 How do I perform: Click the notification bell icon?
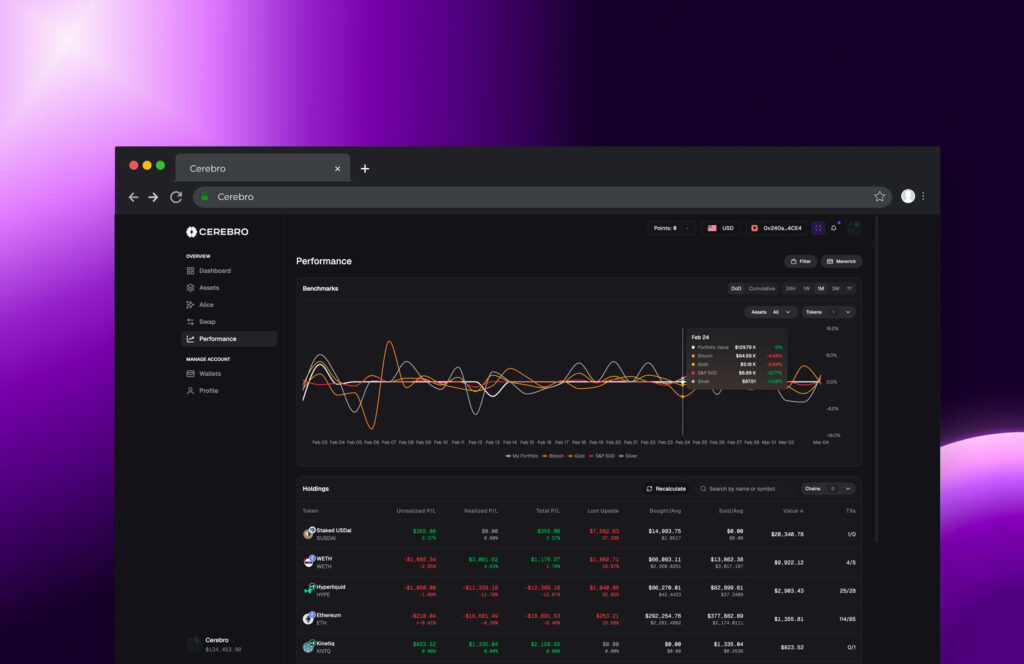click(834, 228)
